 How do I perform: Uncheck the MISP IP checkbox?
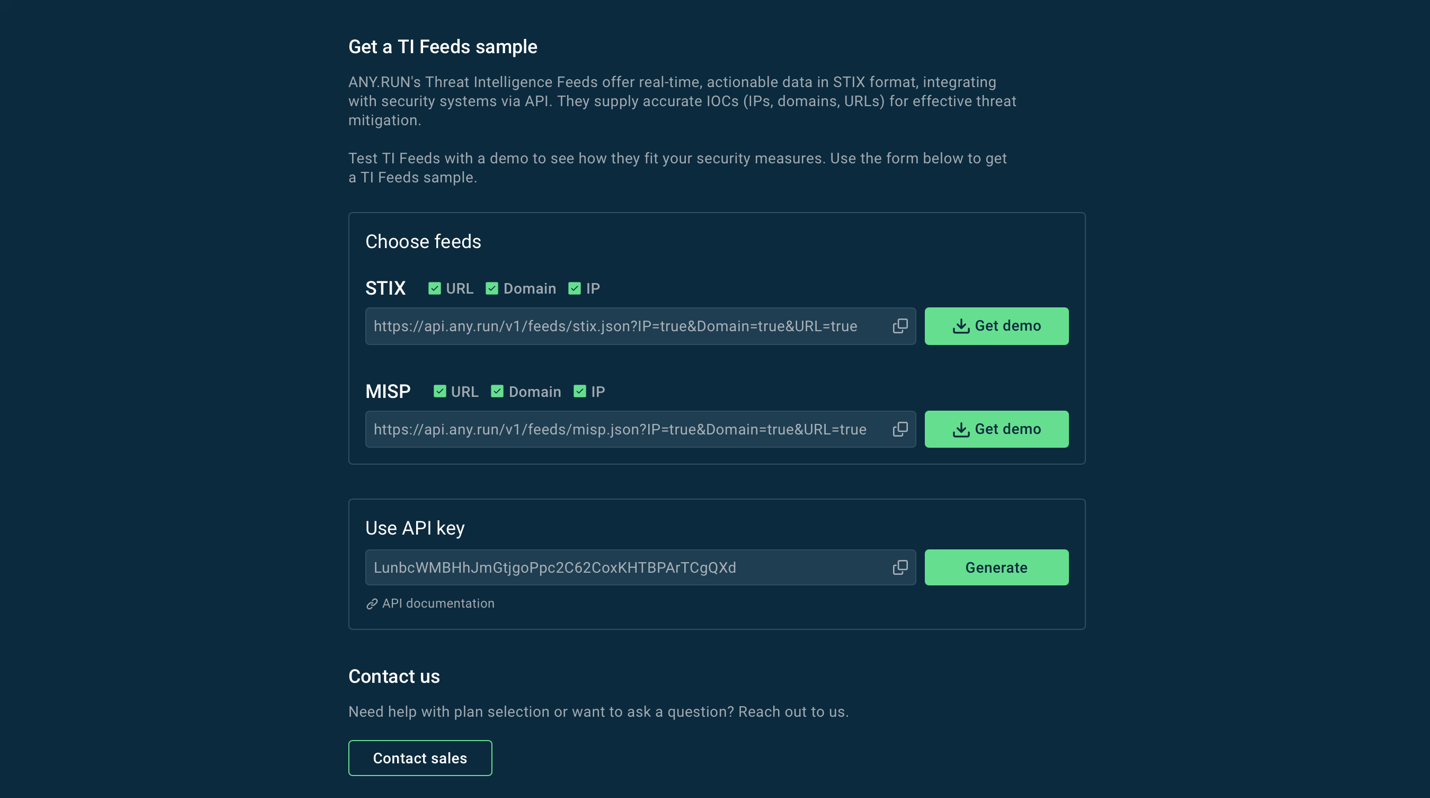580,391
